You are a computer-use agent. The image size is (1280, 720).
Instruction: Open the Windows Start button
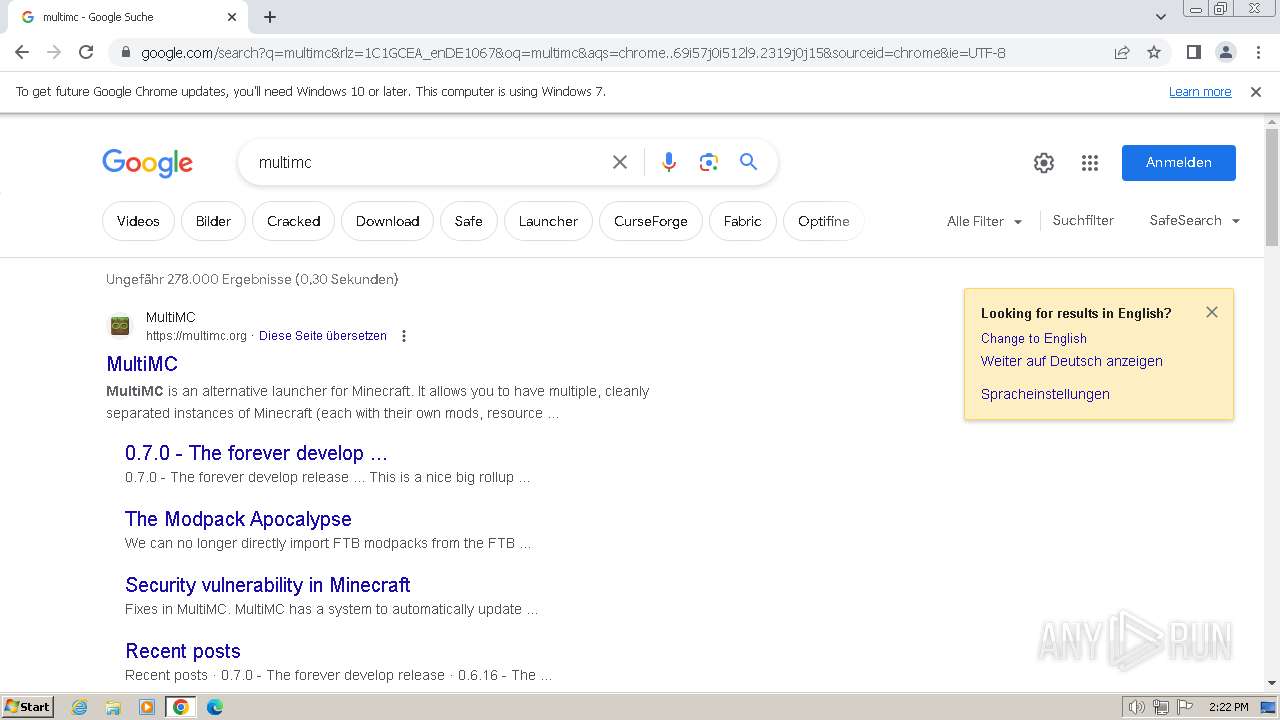(x=28, y=706)
